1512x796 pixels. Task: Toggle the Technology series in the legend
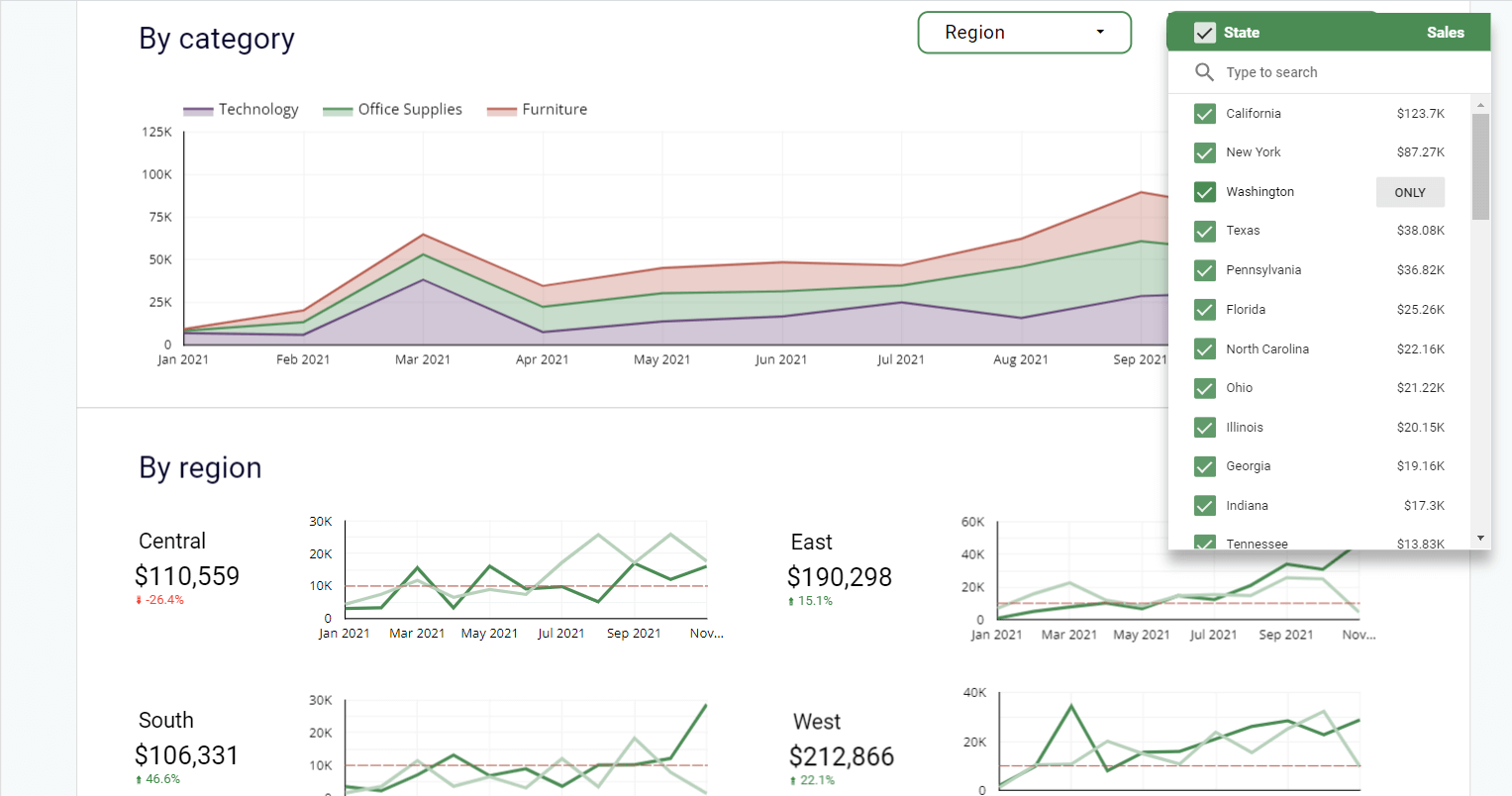[x=241, y=109]
